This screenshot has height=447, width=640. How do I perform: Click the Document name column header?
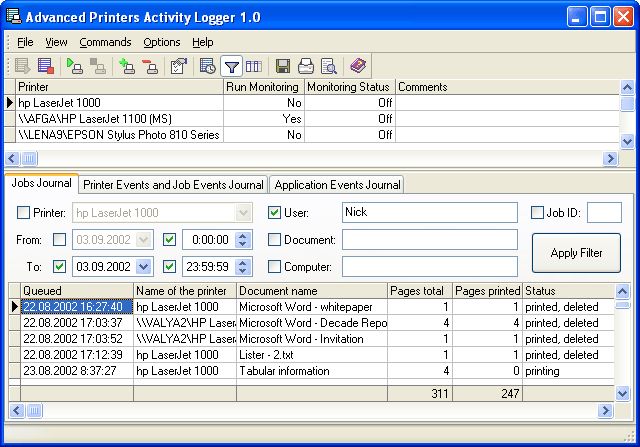[312, 291]
